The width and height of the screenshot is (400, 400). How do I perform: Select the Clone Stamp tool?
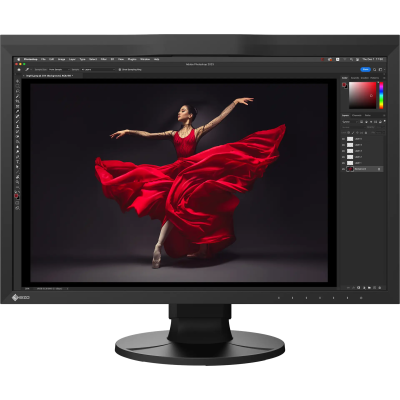(x=18, y=127)
